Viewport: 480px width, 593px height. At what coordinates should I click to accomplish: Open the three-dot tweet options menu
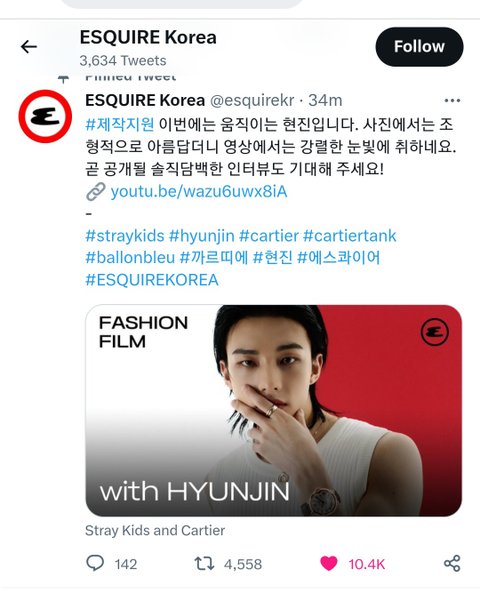pos(452,101)
